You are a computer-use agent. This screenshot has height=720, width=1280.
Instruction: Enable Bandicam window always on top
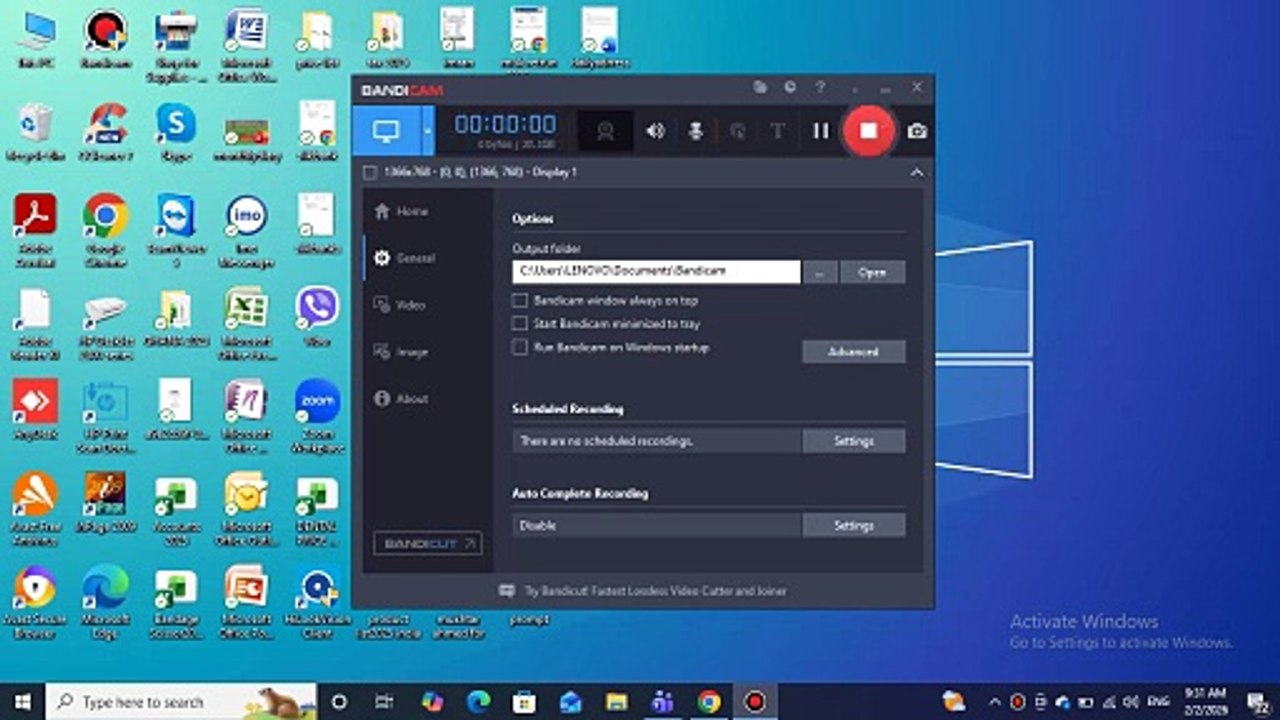click(519, 300)
